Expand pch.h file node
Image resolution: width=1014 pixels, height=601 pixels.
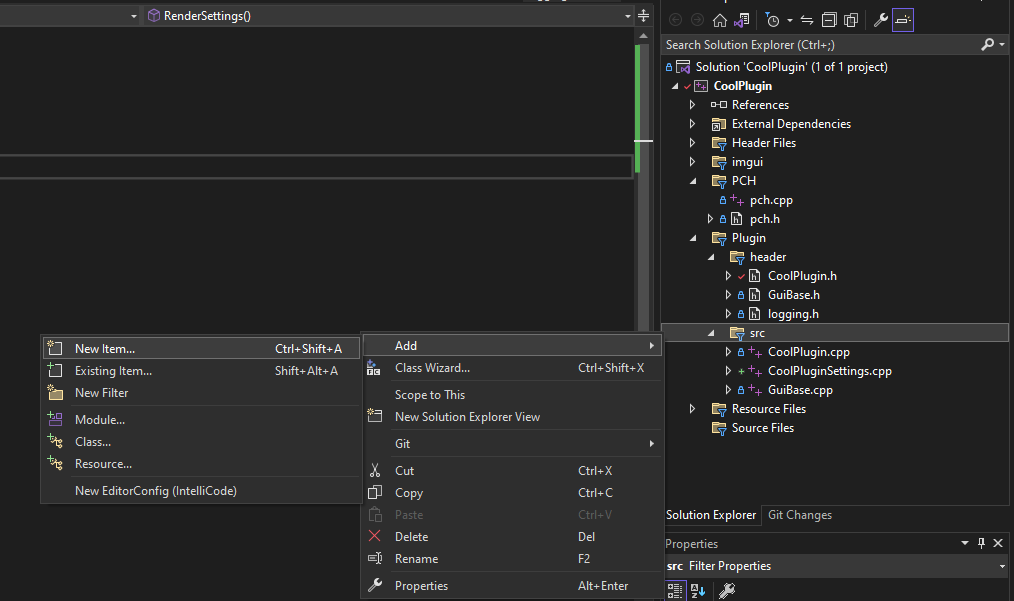click(710, 219)
